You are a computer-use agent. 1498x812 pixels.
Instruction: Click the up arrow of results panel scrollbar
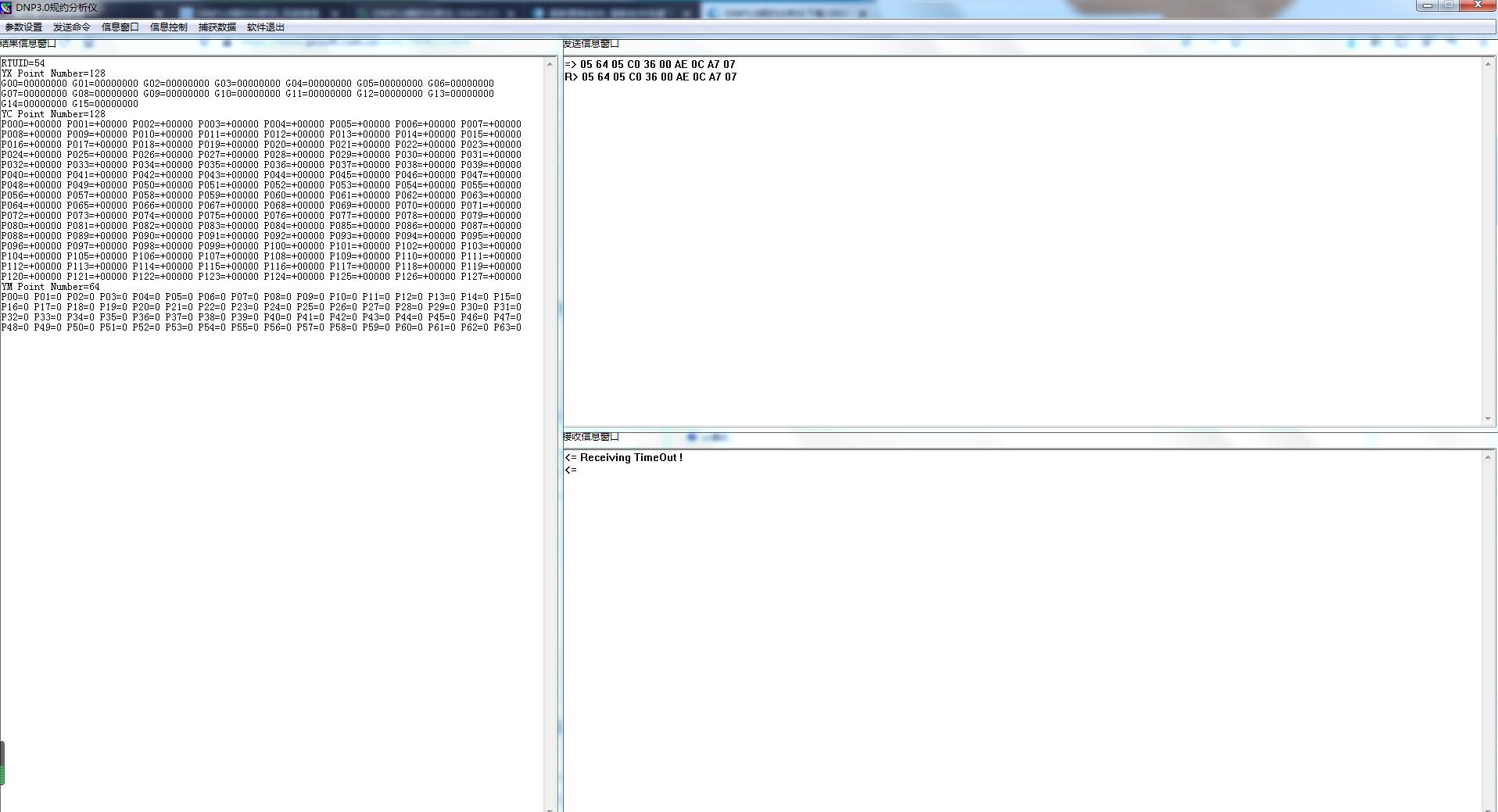[550, 63]
